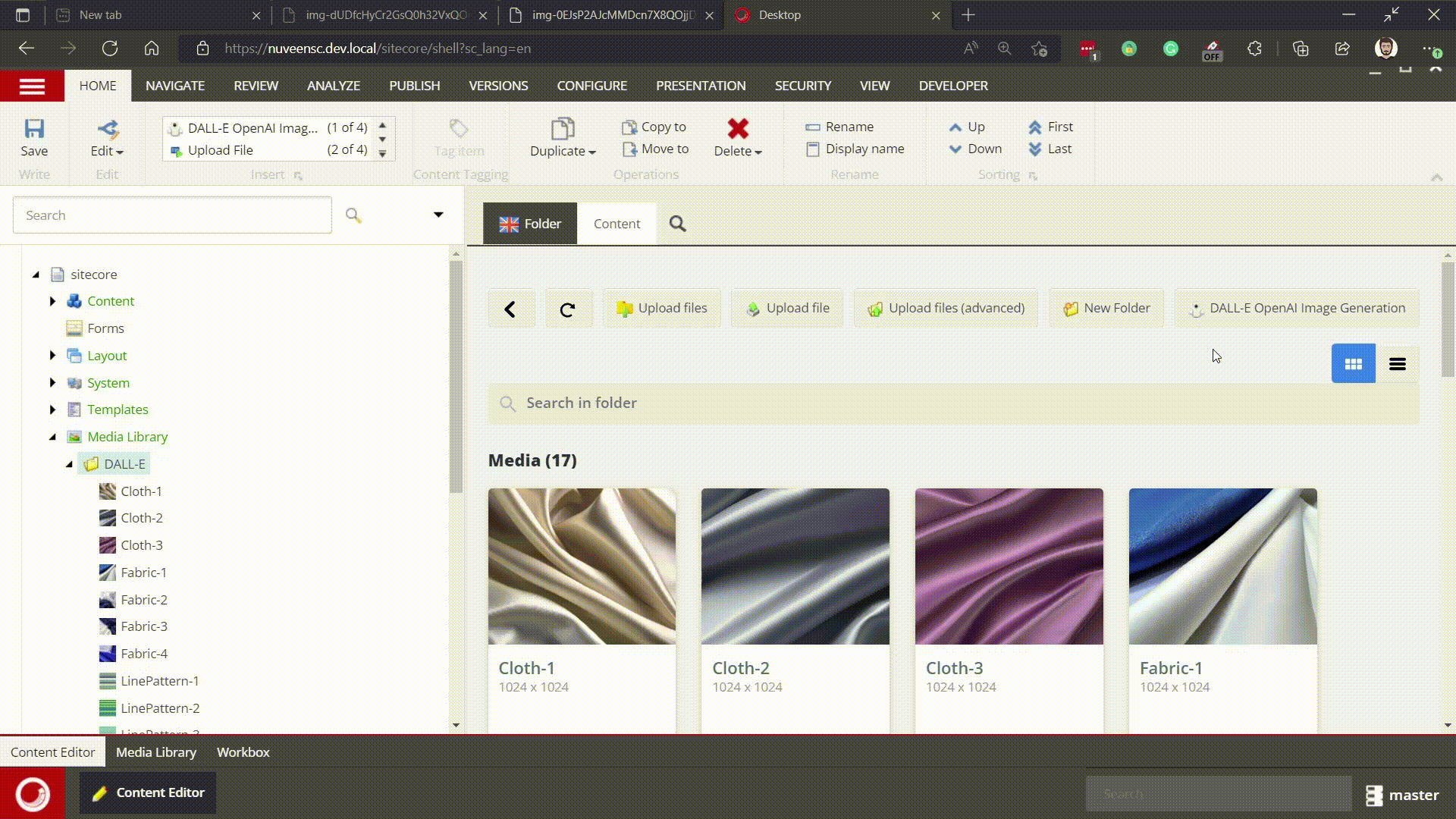Open the PRESENTATION ribbon tab
Screen dimensions: 1456x819
(700, 86)
